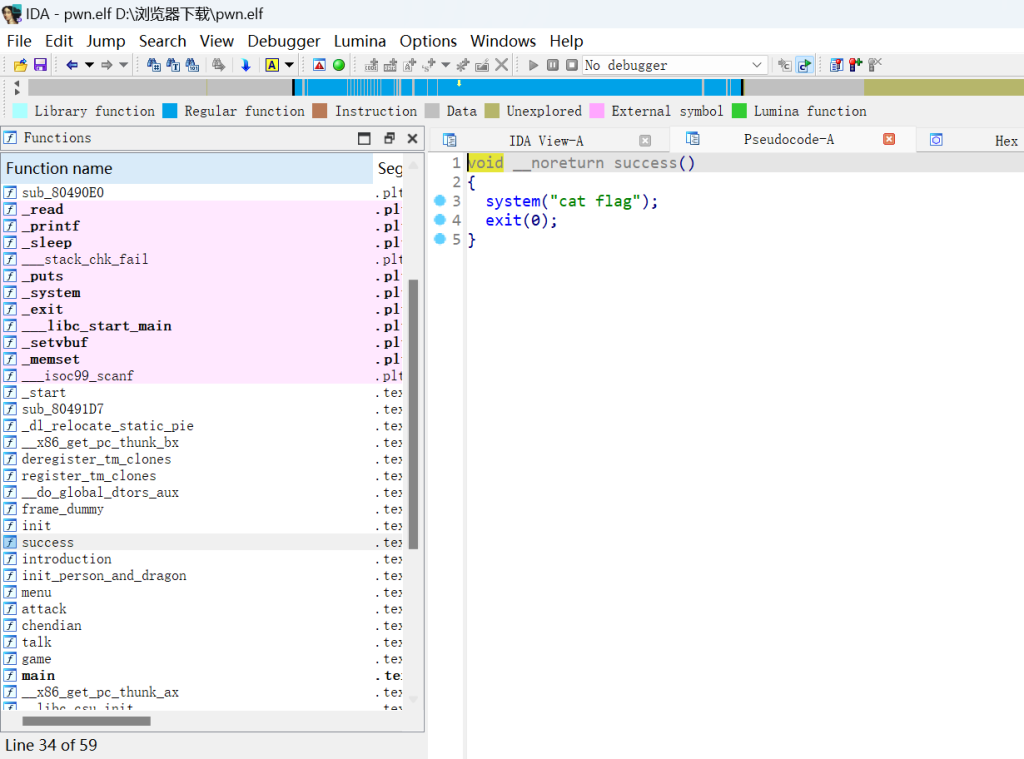
Task: Click the blue down arrow jump icon
Action: pyautogui.click(x=245, y=65)
